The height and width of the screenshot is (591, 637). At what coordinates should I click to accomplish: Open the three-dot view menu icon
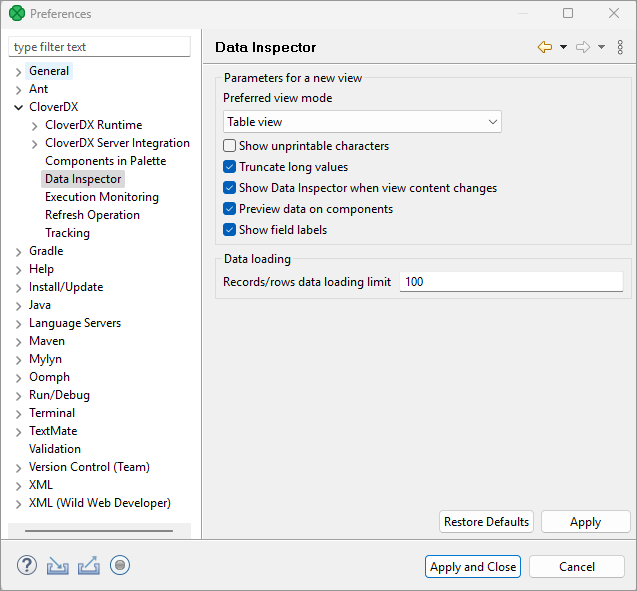point(620,47)
